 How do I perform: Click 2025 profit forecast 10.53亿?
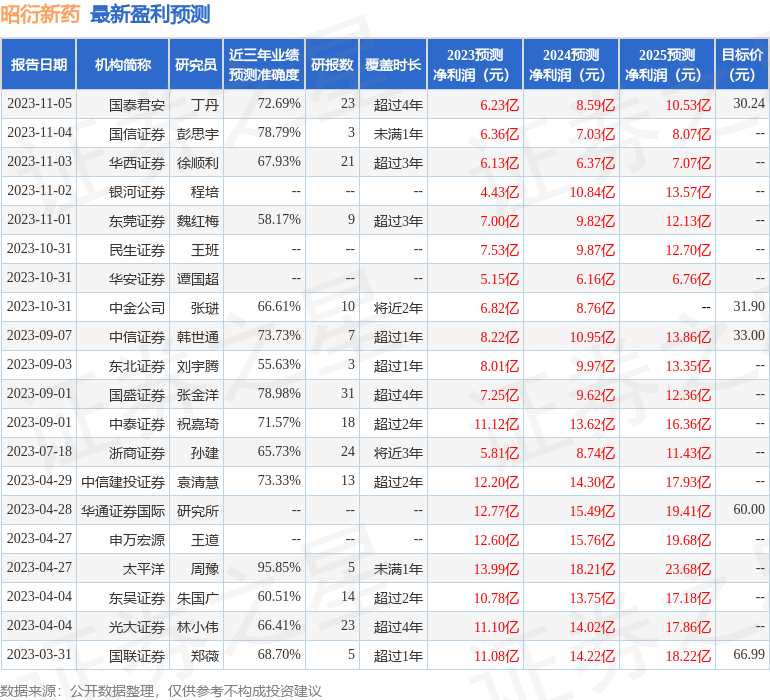tap(688, 105)
